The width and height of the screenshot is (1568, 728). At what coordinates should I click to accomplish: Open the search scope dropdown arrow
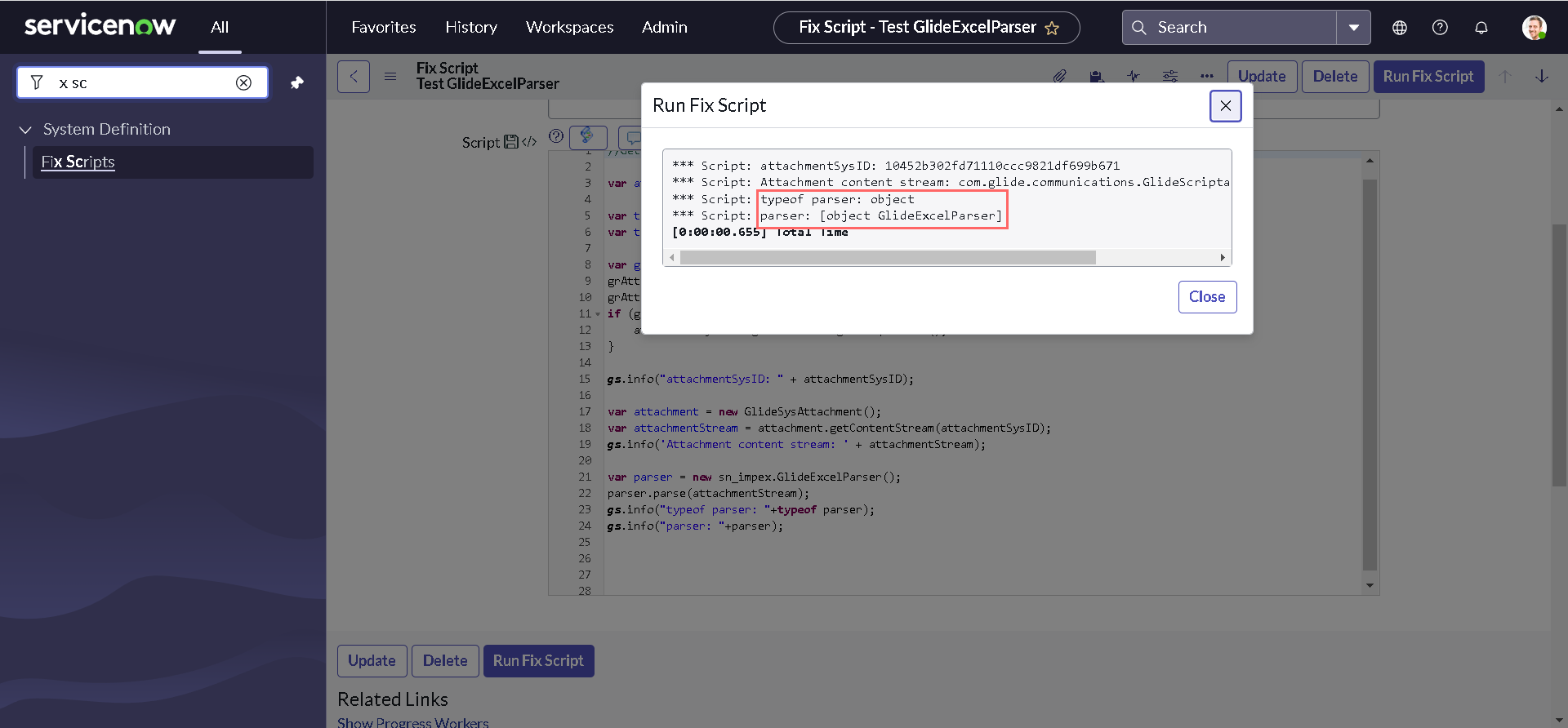click(1354, 27)
